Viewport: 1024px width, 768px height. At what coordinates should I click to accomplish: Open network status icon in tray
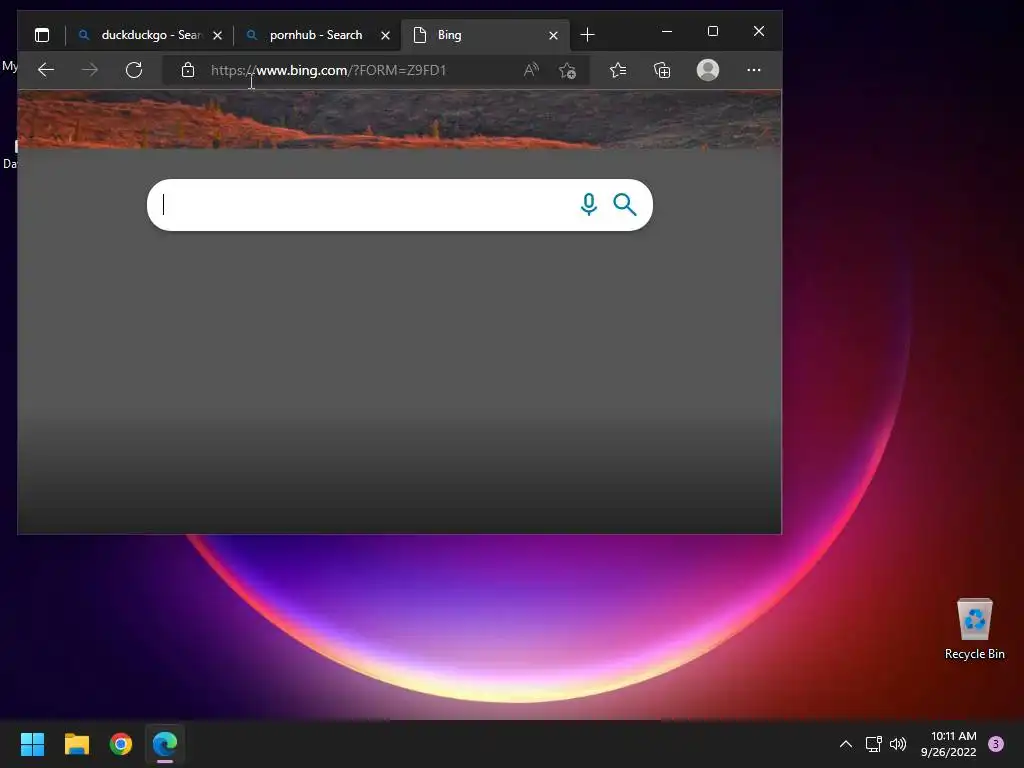(873, 744)
